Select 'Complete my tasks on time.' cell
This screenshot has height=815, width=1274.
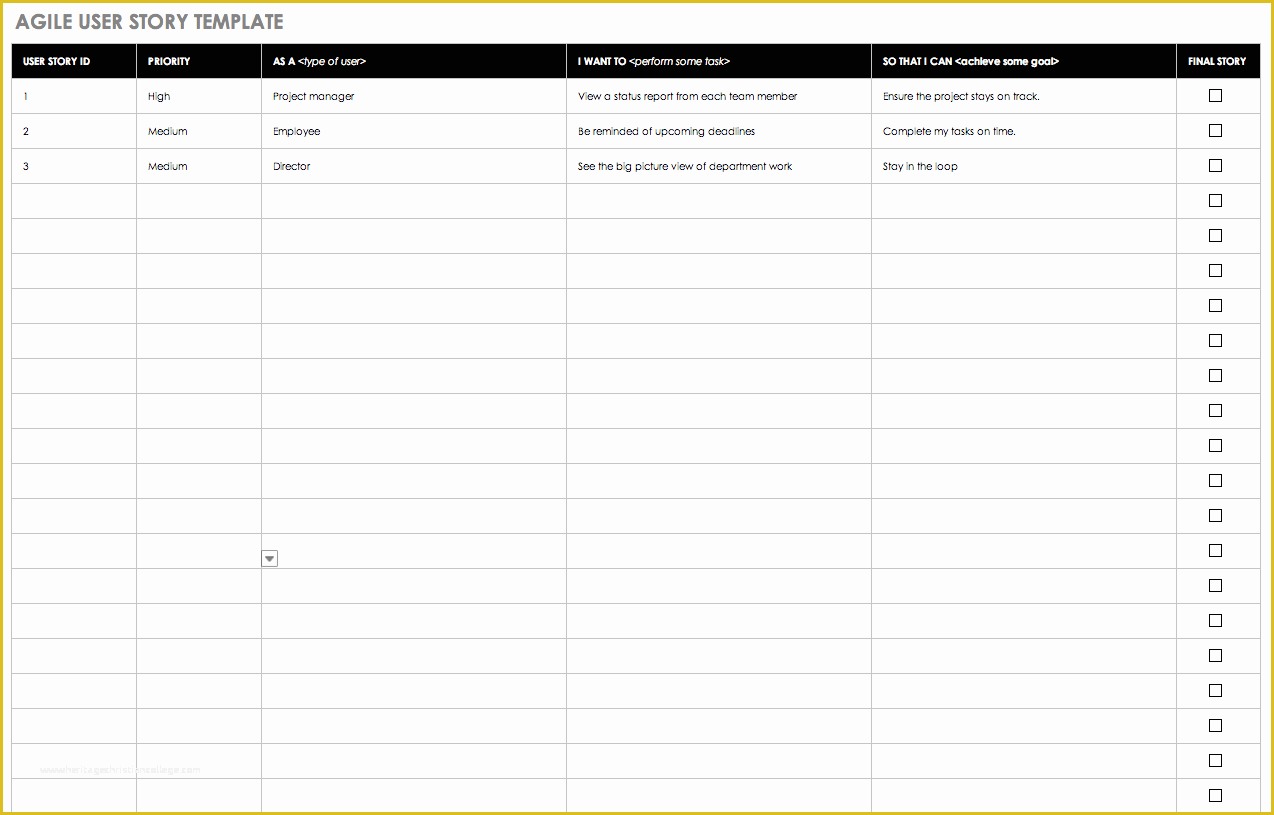[x=1024, y=131]
